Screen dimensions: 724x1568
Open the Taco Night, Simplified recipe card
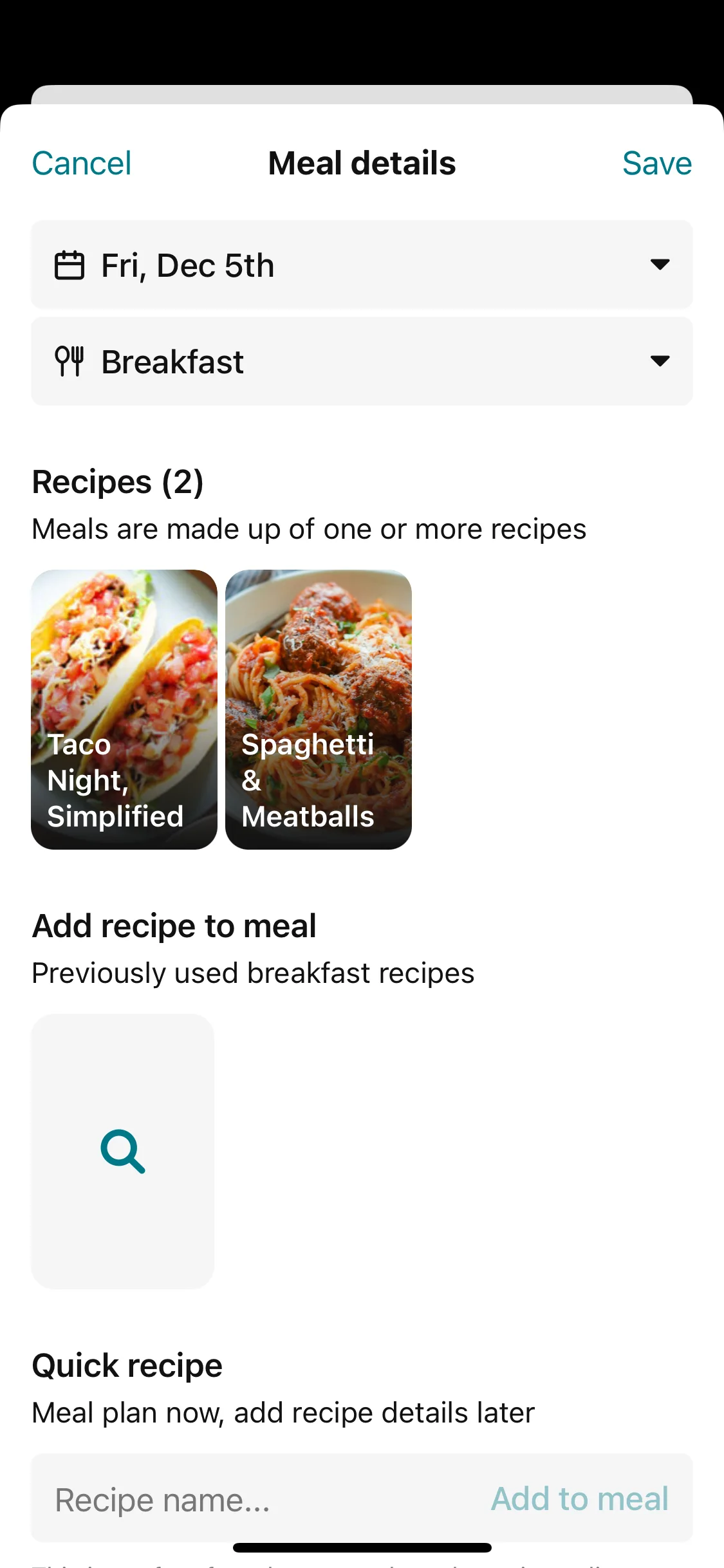(x=124, y=709)
